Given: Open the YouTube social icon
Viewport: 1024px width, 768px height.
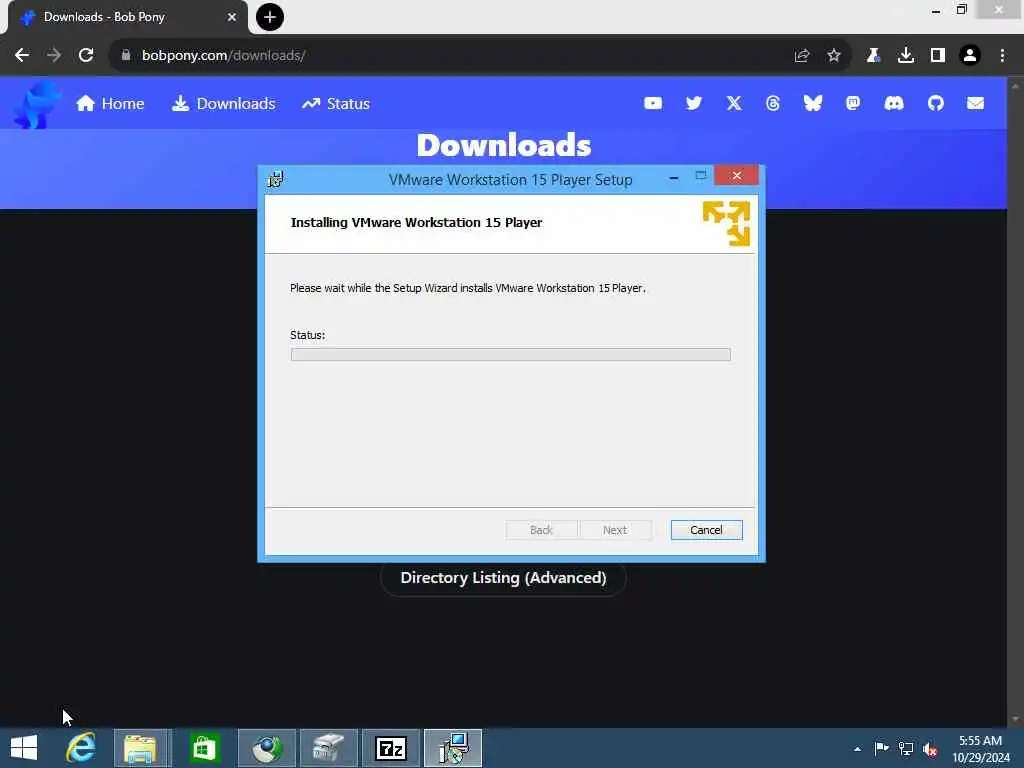Looking at the screenshot, I should [653, 103].
